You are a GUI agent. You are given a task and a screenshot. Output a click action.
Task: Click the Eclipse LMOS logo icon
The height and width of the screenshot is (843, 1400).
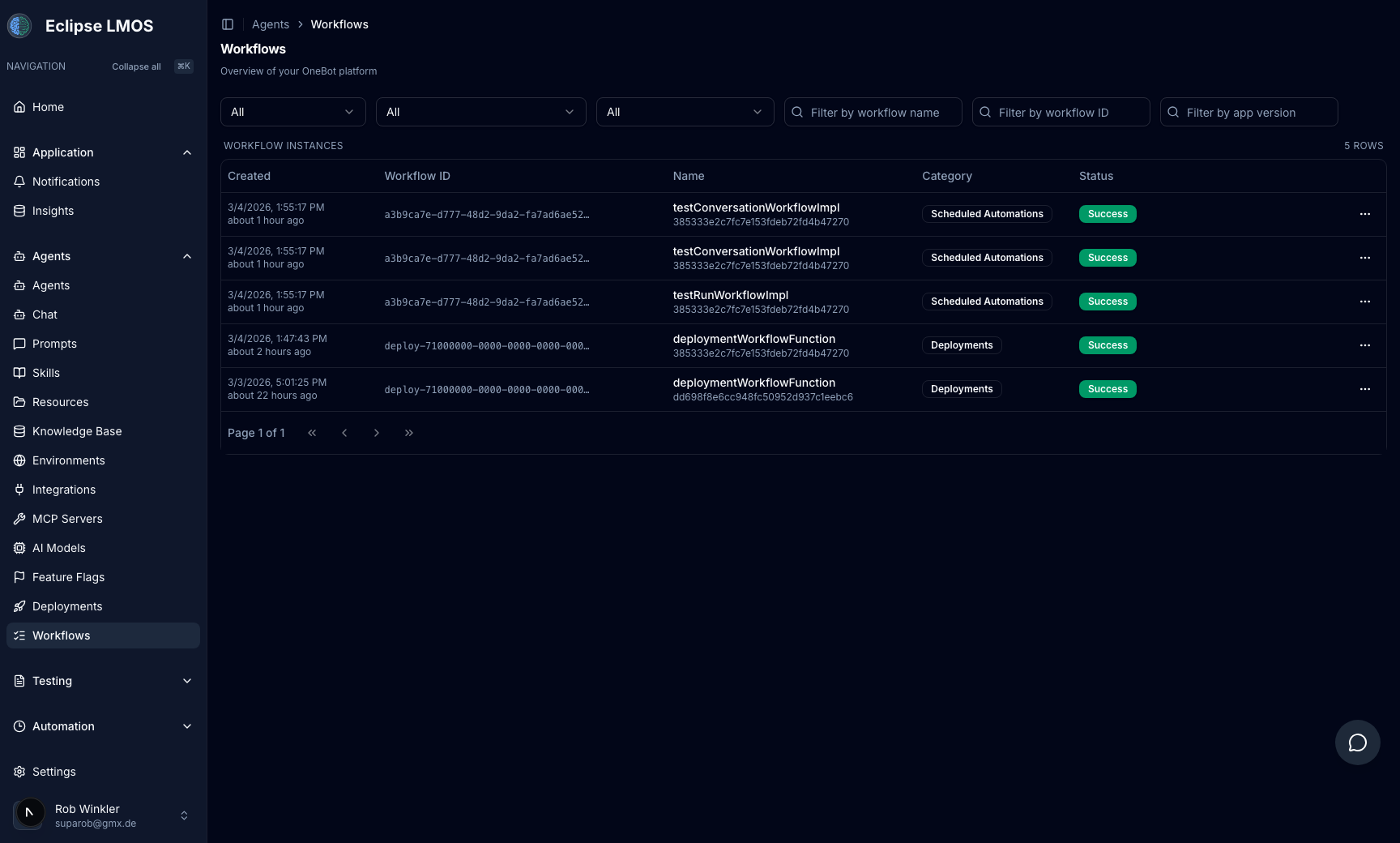19,26
